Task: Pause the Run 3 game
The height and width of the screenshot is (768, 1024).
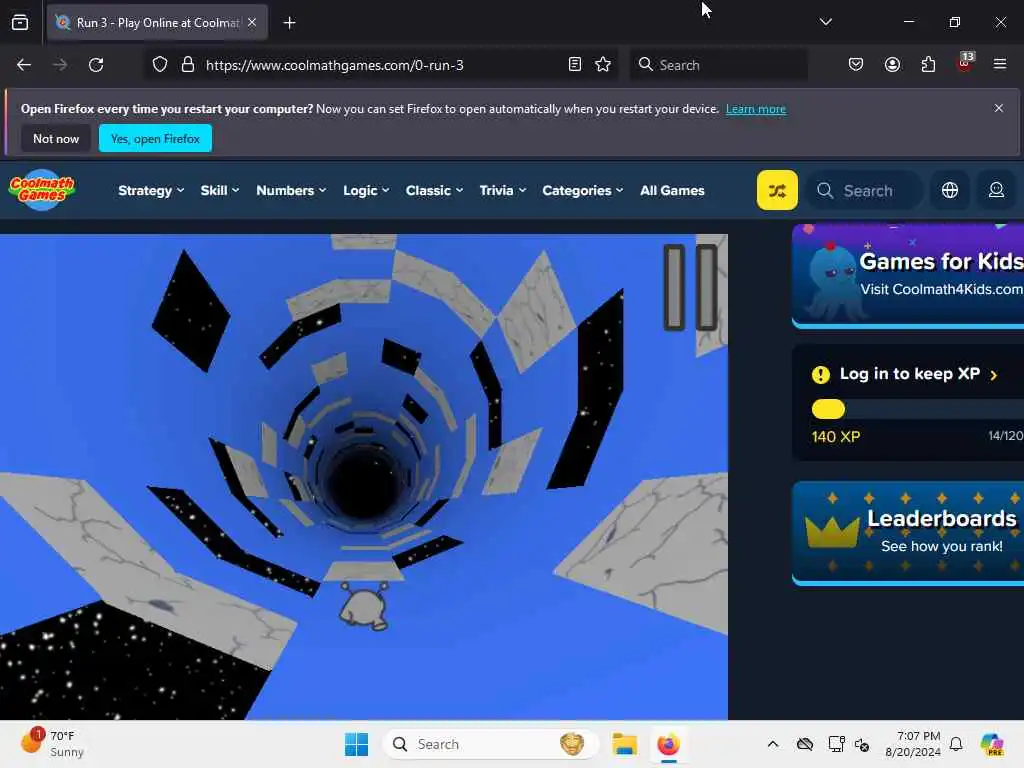Action: (690, 287)
